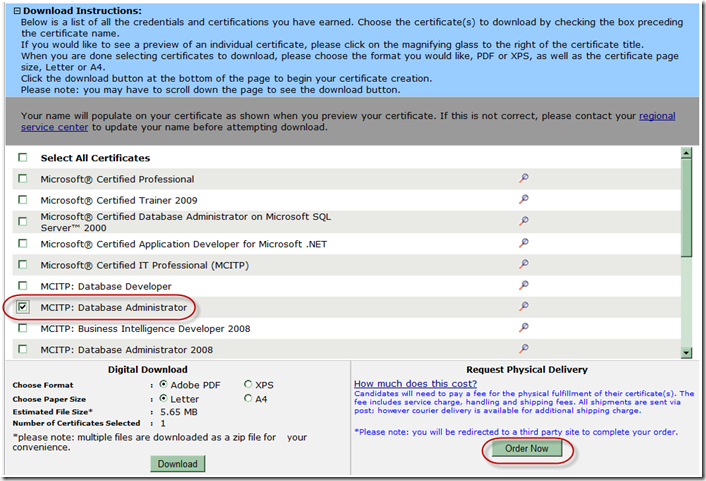
Task: Choose A4 paper size option
Action: tap(248, 398)
